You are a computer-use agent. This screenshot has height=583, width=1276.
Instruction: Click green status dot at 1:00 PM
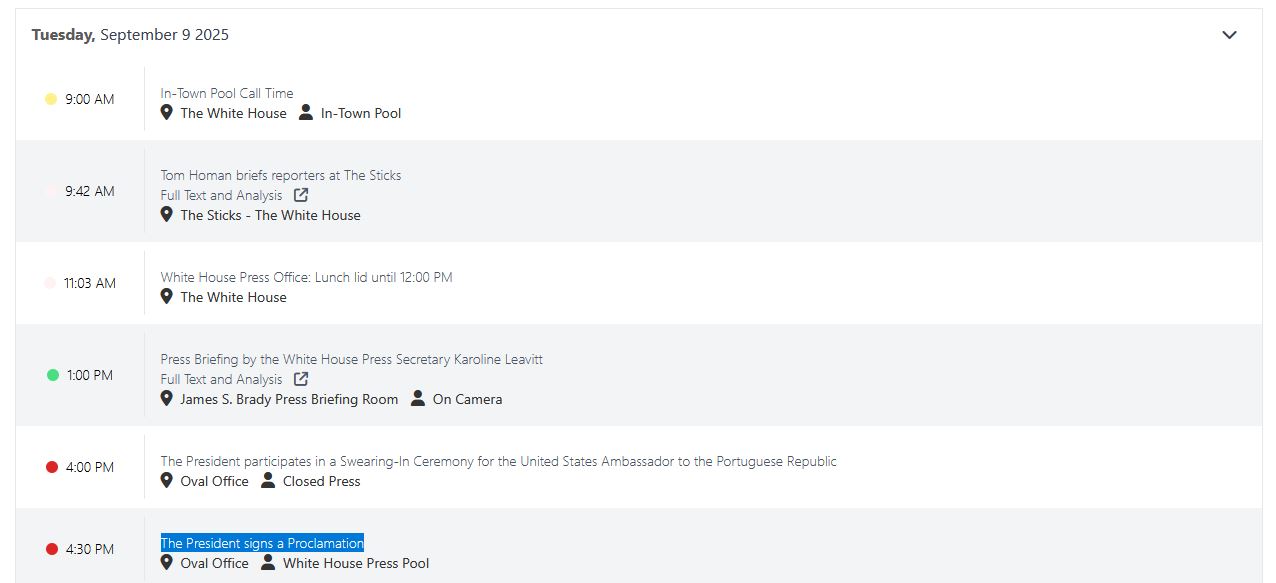click(x=53, y=375)
